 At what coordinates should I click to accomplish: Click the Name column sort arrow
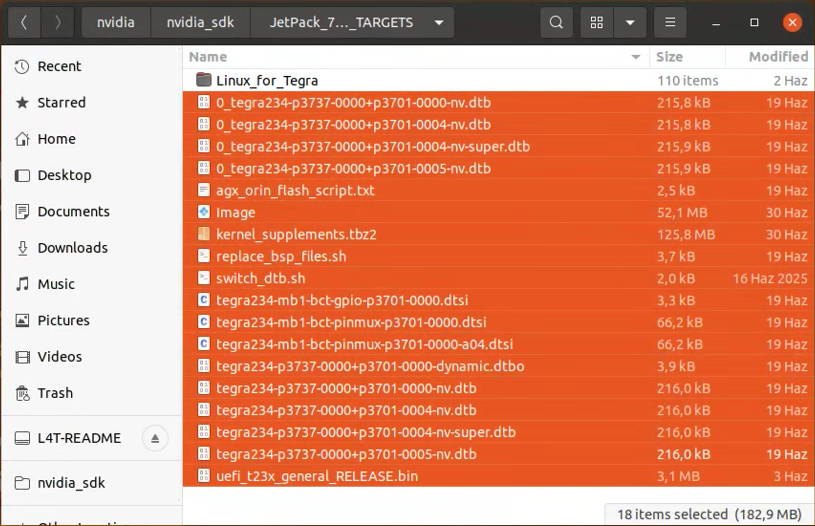636,57
